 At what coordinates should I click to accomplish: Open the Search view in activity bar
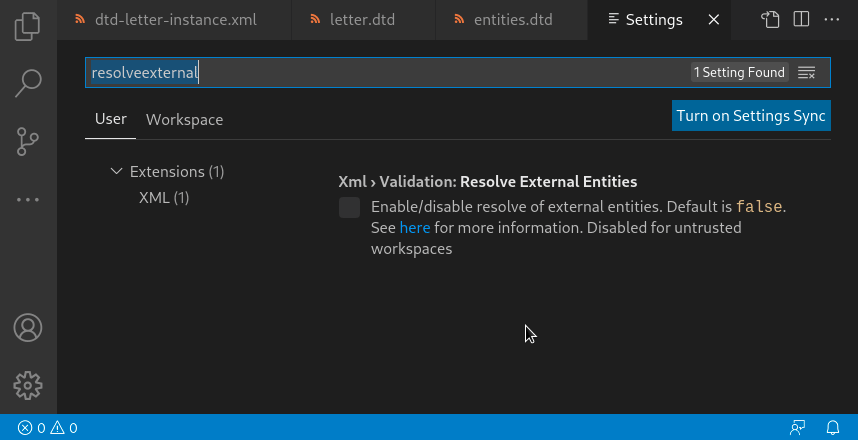point(28,83)
